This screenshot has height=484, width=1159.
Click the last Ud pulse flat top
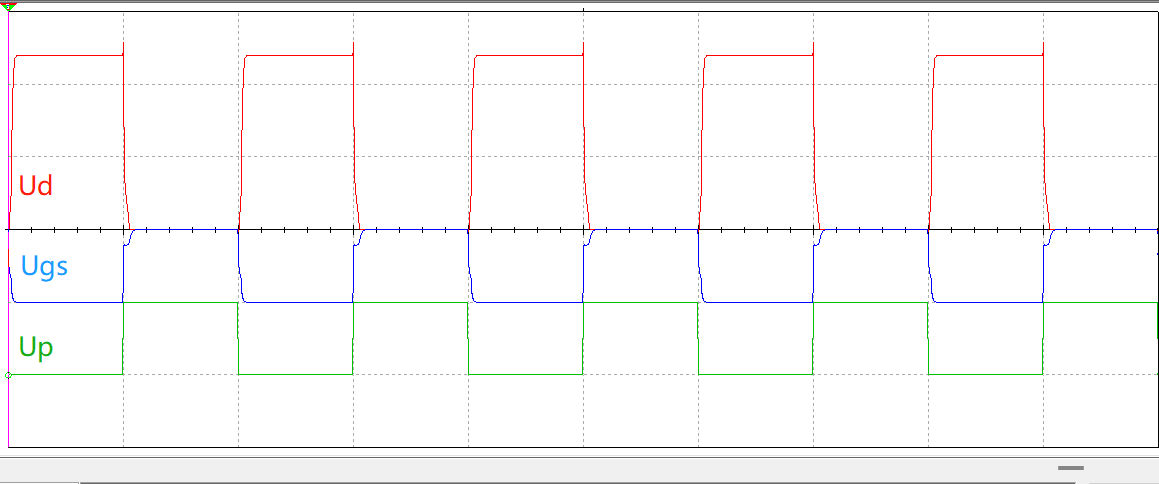click(x=988, y=55)
